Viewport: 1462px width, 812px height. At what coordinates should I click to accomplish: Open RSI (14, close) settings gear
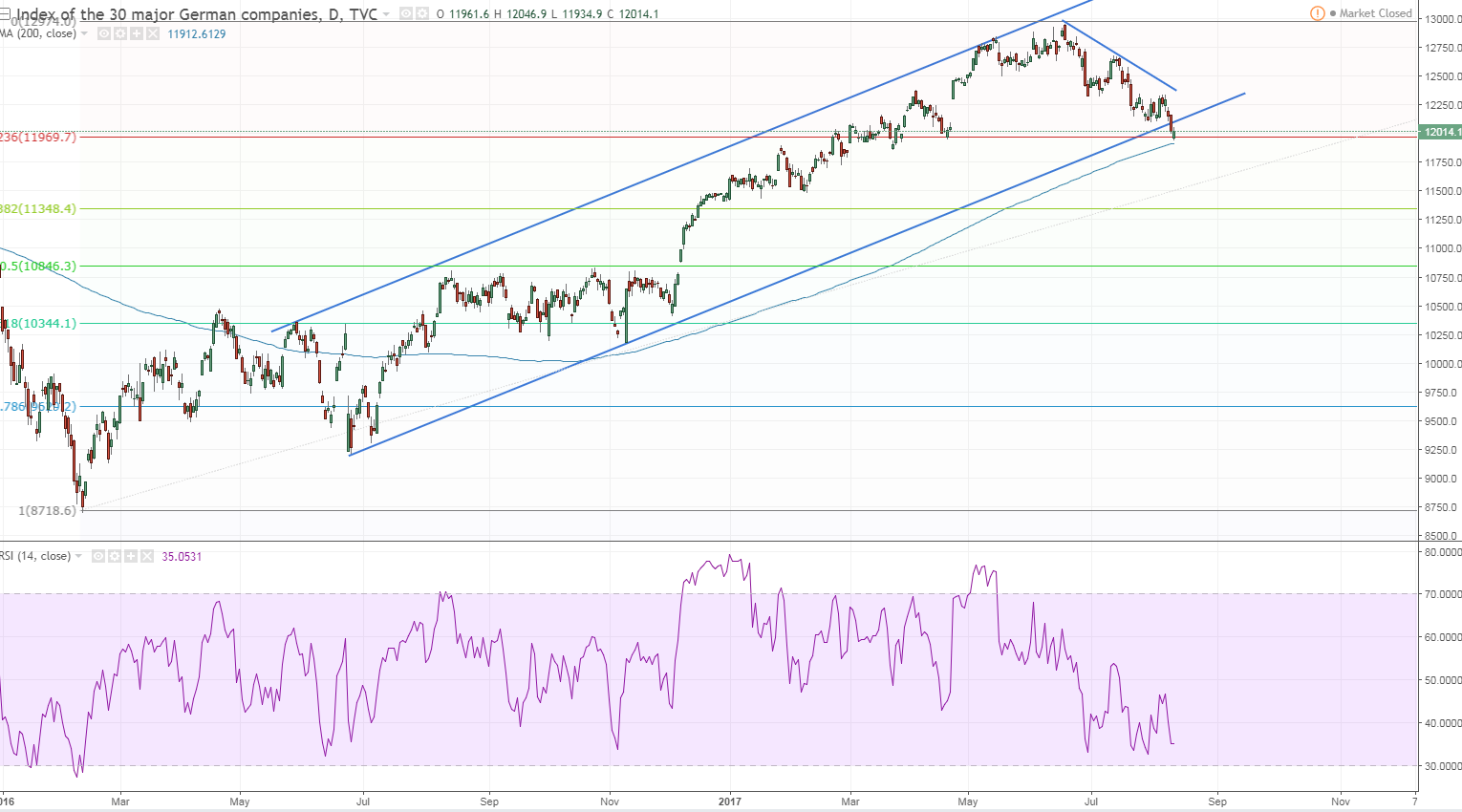[x=115, y=556]
